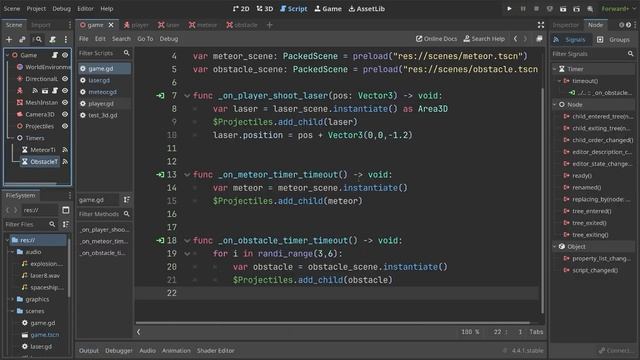Open the Output bottom panel
This screenshot has width=640, height=360.
pos(89,351)
